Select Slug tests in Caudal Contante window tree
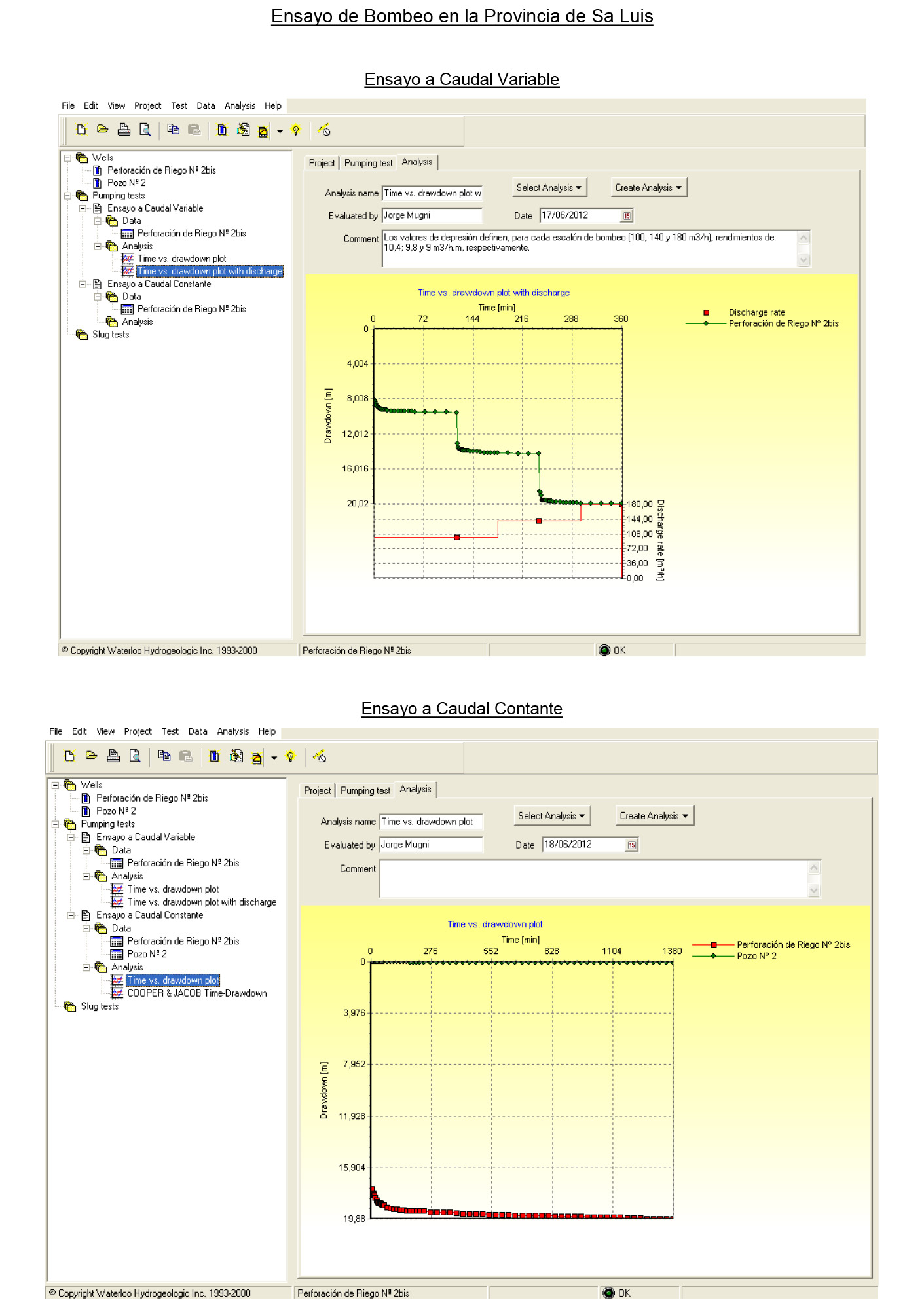The image size is (924, 1309). coord(100,1006)
